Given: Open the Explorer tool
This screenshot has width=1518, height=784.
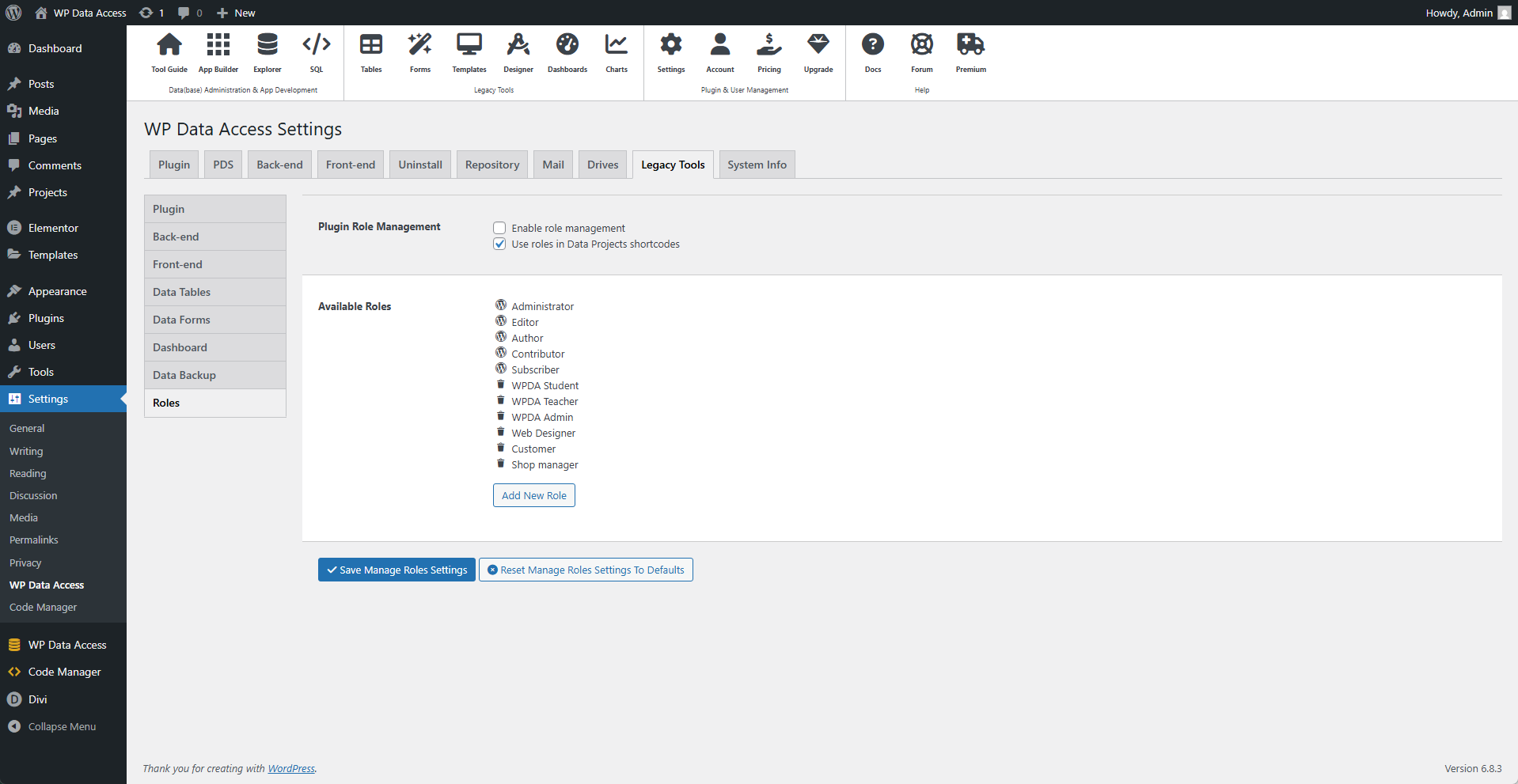Looking at the screenshot, I should click(267, 52).
